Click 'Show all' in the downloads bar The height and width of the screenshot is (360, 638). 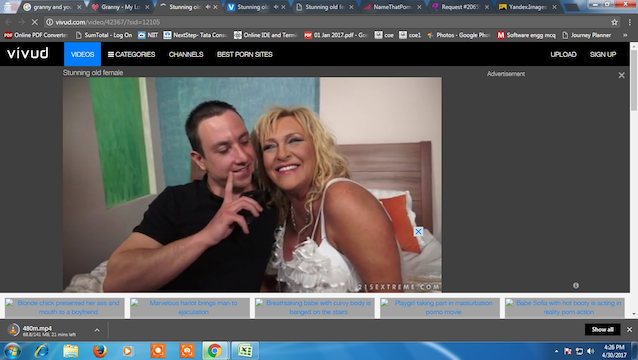point(602,329)
